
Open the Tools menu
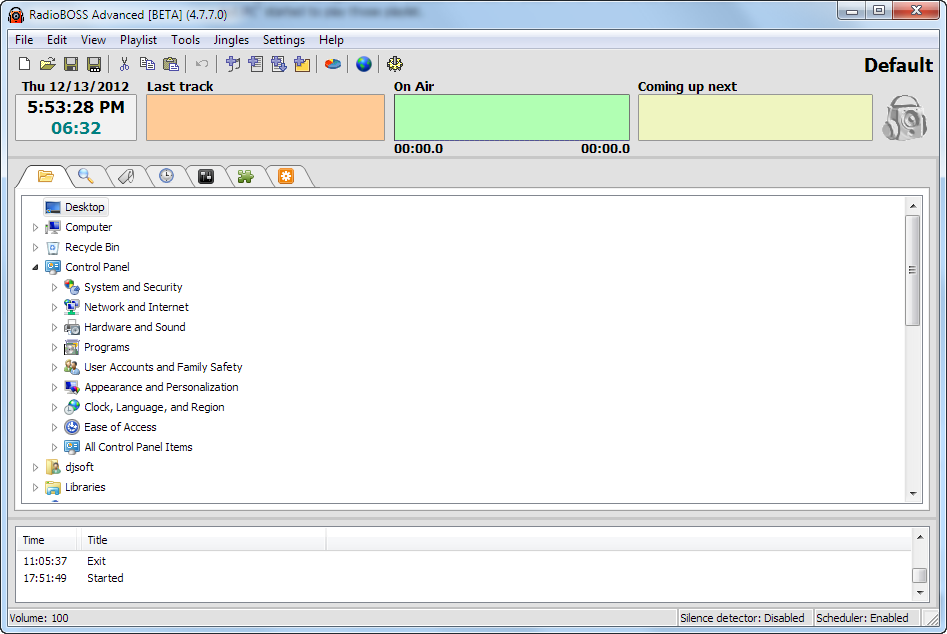185,40
